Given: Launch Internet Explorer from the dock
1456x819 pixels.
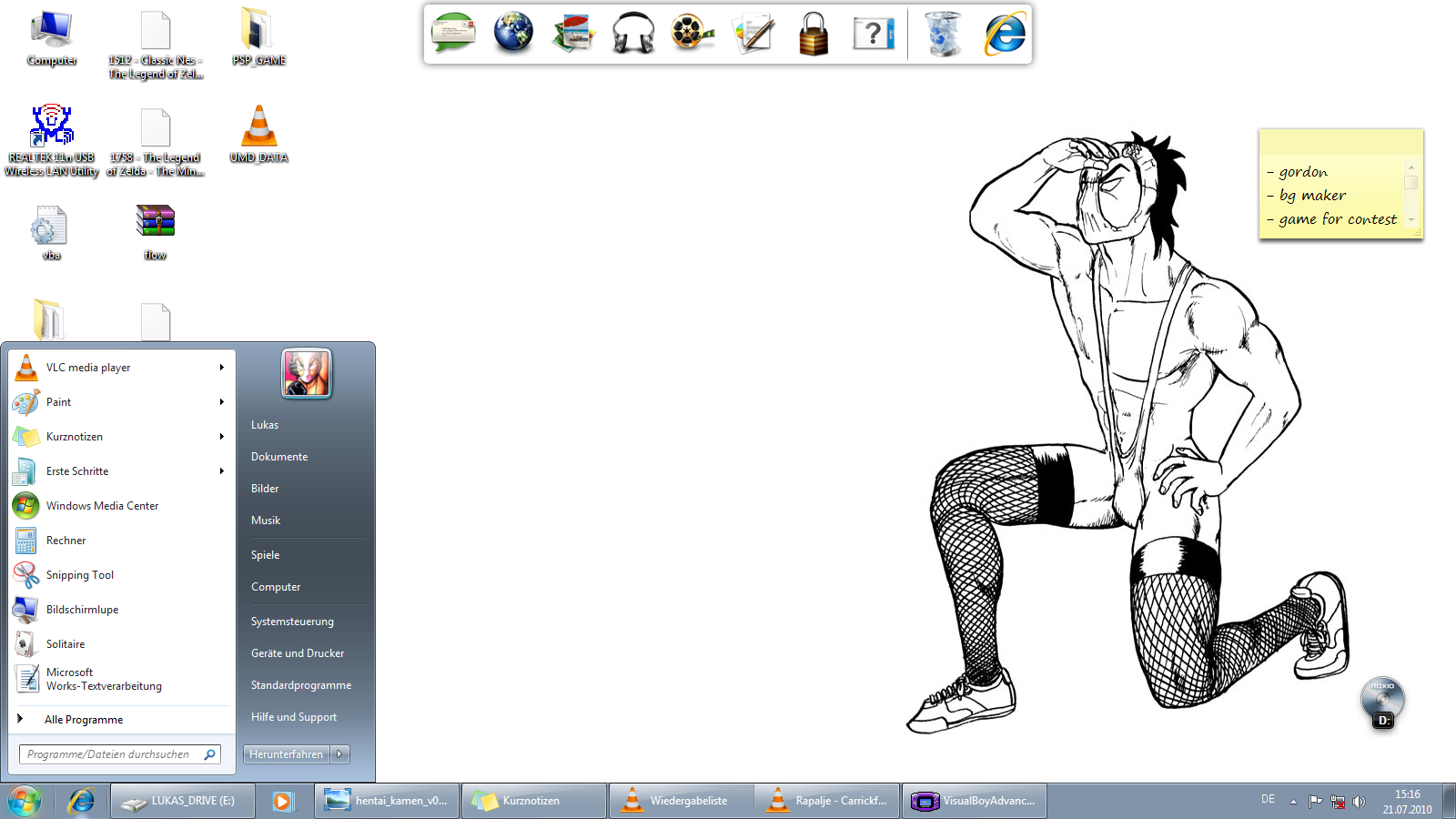Looking at the screenshot, I should pos(1005,34).
